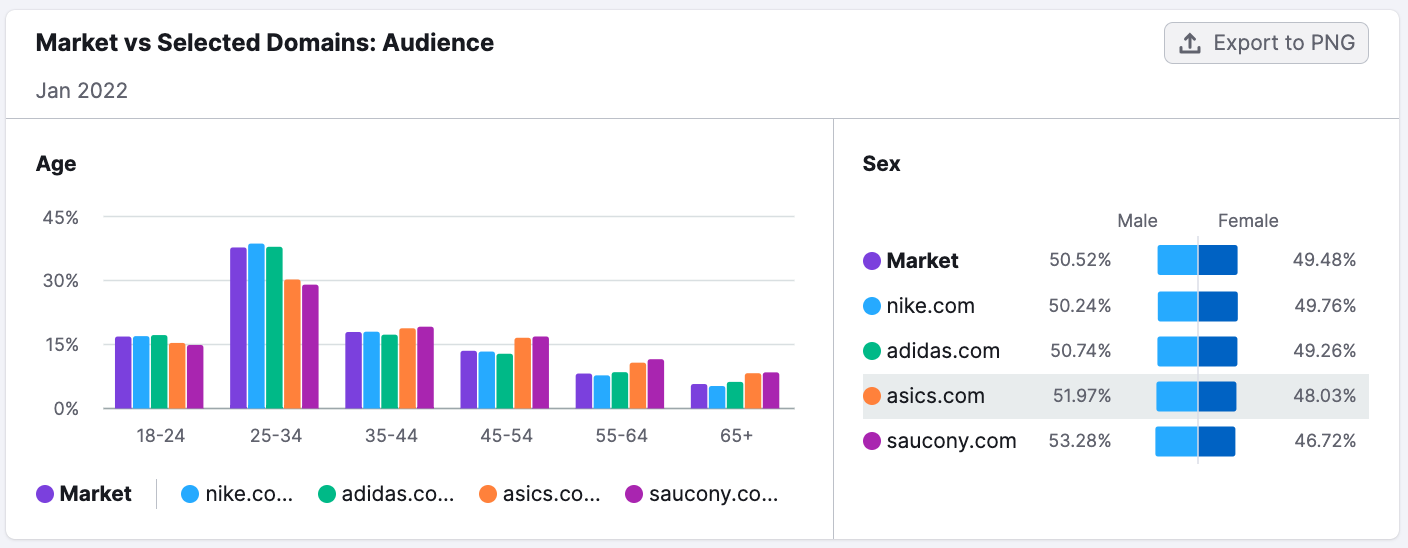This screenshot has width=1408, height=548.
Task: Click the green adidas.com dot in Sex list
Action: click(x=872, y=351)
